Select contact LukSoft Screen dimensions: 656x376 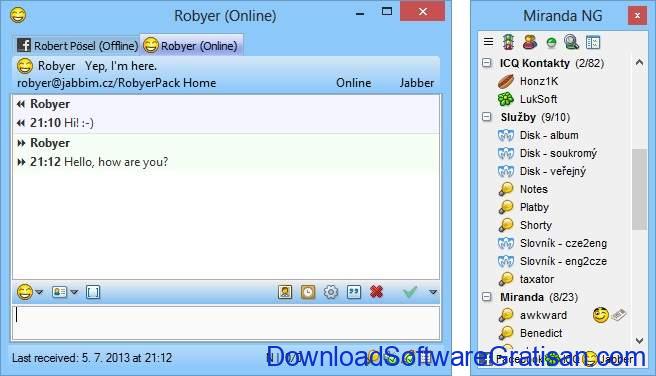[x=538, y=99]
